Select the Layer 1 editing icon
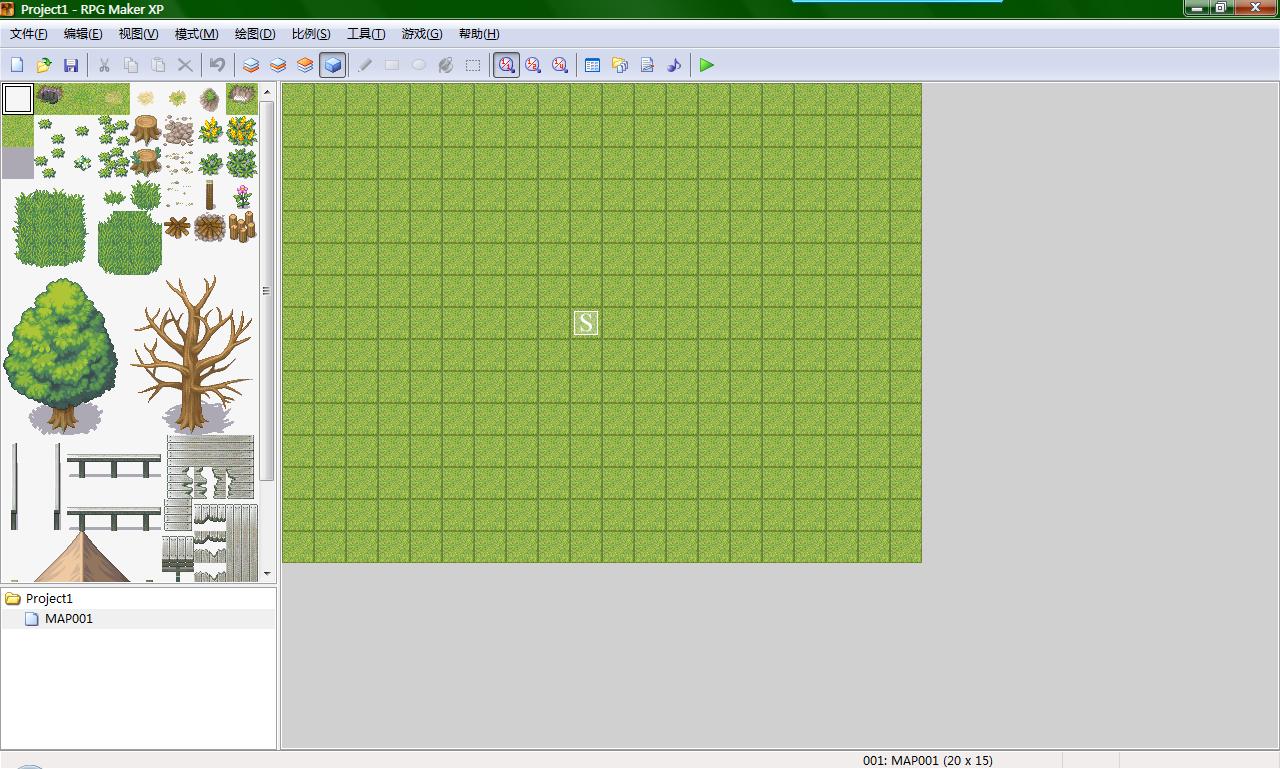Viewport: 1280px width, 769px height. coord(251,65)
